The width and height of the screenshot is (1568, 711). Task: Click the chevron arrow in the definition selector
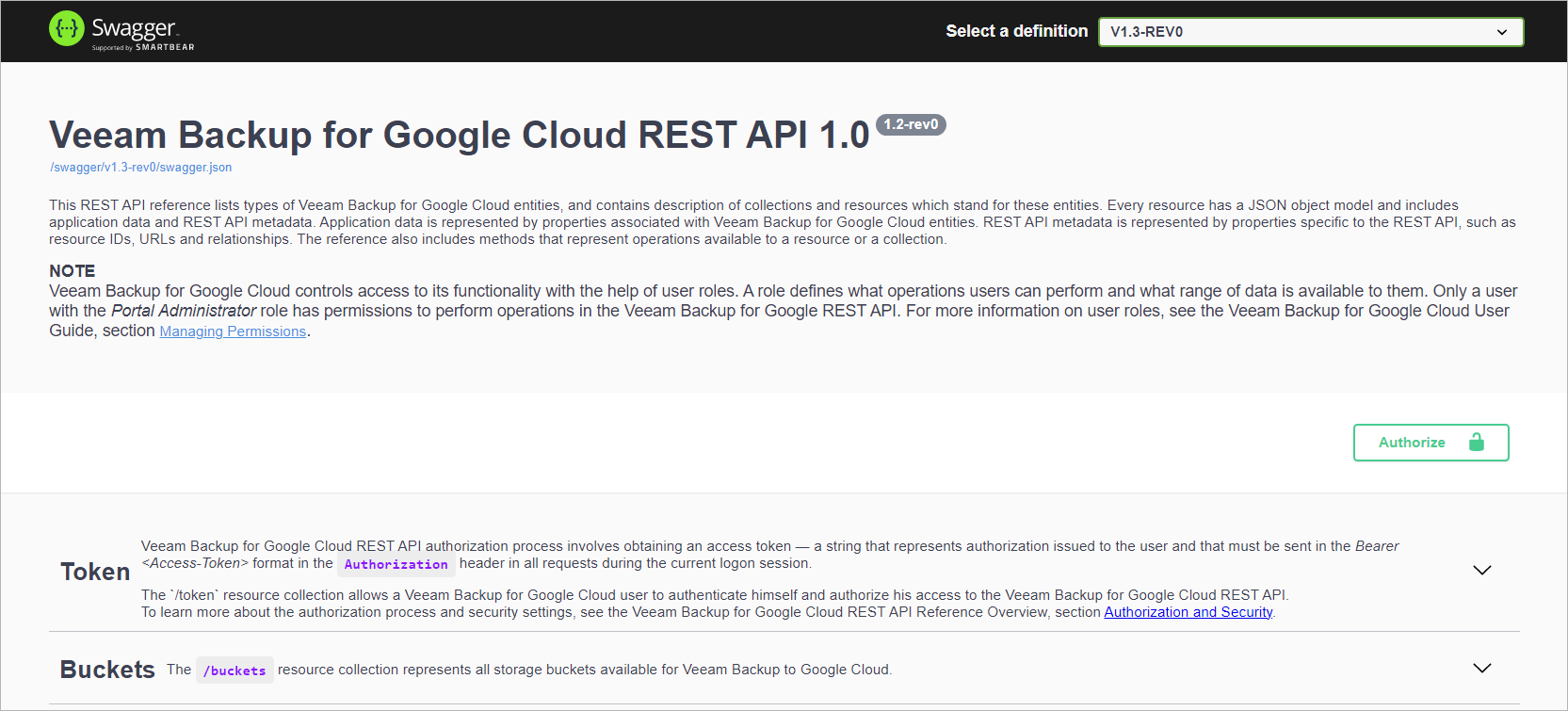[x=1502, y=32]
